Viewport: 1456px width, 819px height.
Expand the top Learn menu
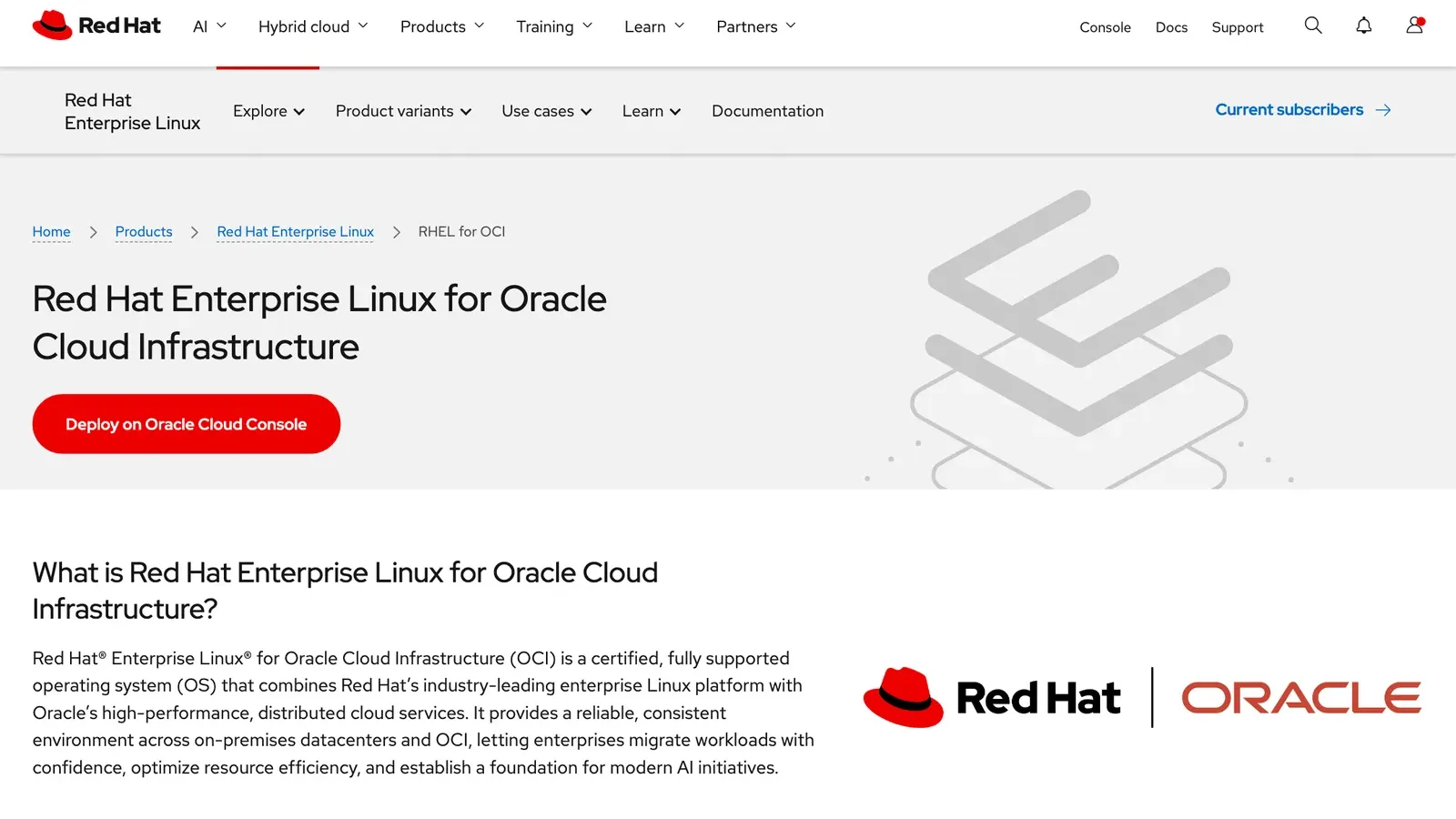[654, 26]
